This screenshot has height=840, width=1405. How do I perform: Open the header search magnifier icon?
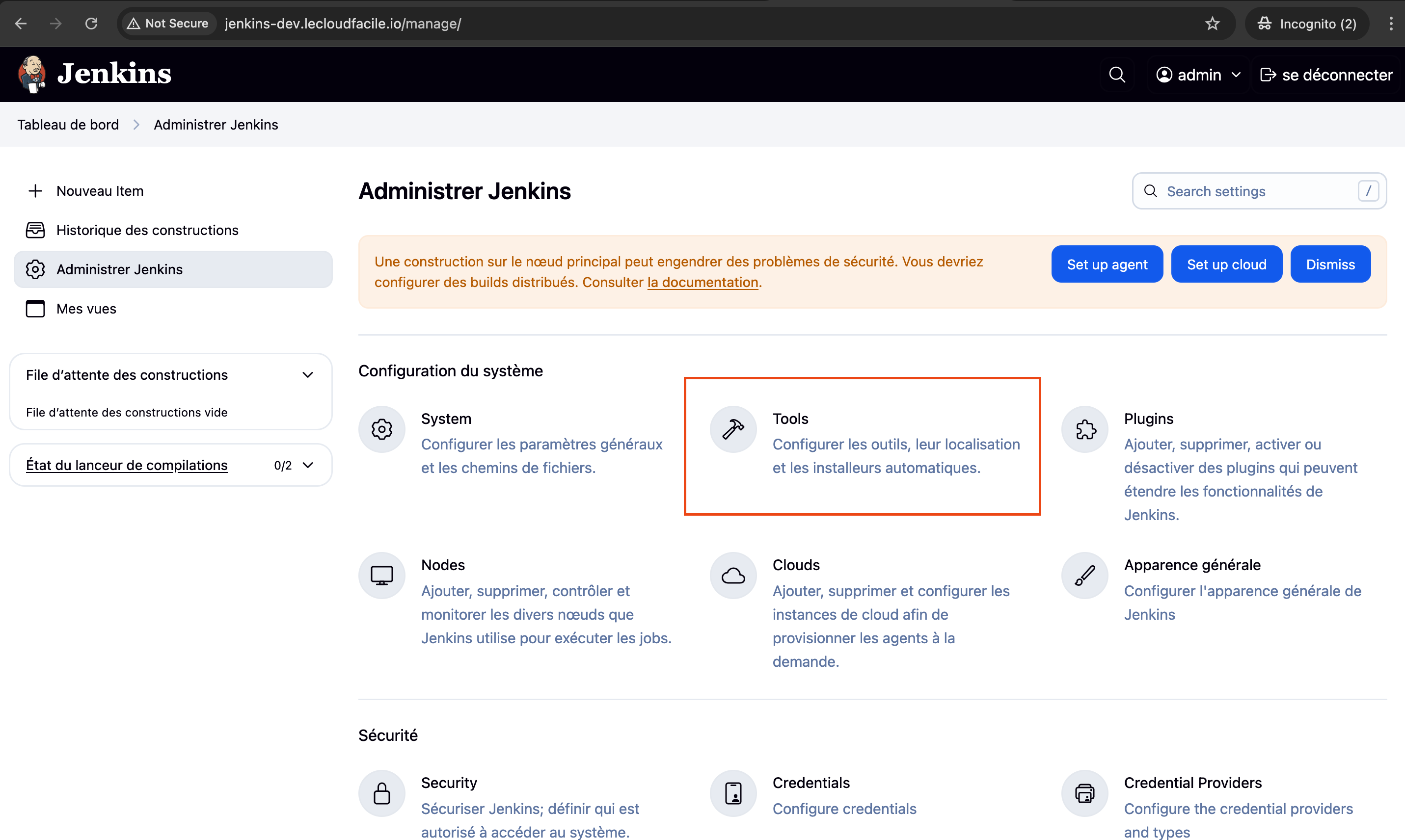(1116, 75)
